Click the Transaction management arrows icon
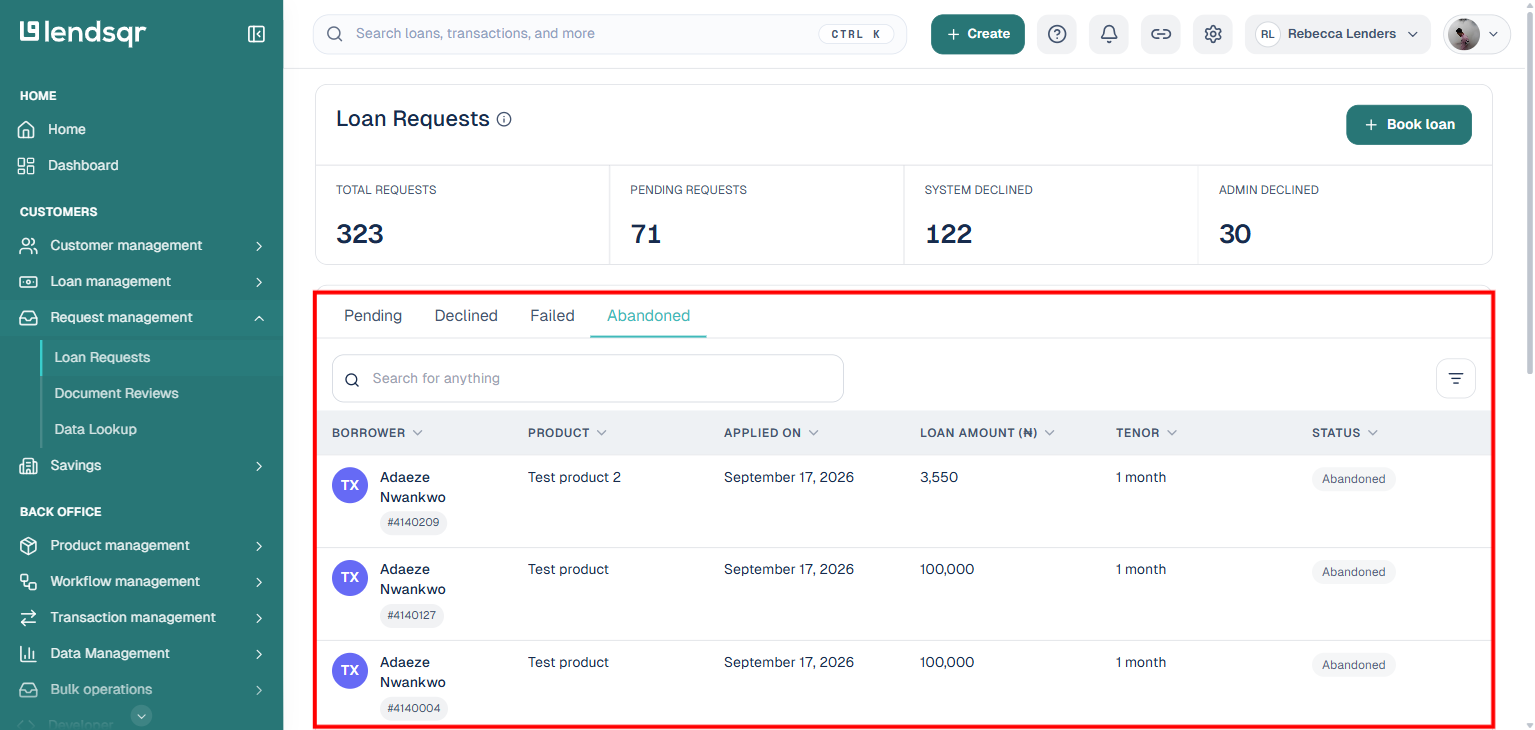Viewport: 1535px width, 730px height. [29, 618]
